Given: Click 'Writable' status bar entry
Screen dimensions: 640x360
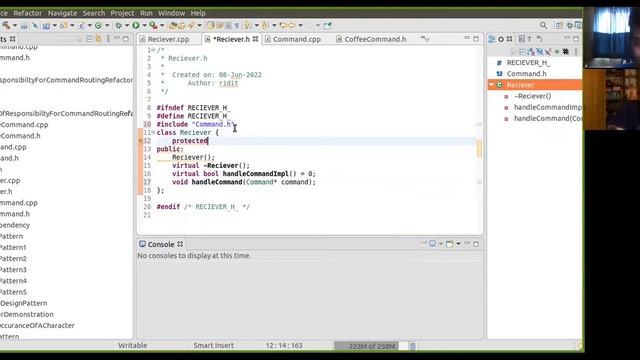Looking at the screenshot, I should pos(133,346).
